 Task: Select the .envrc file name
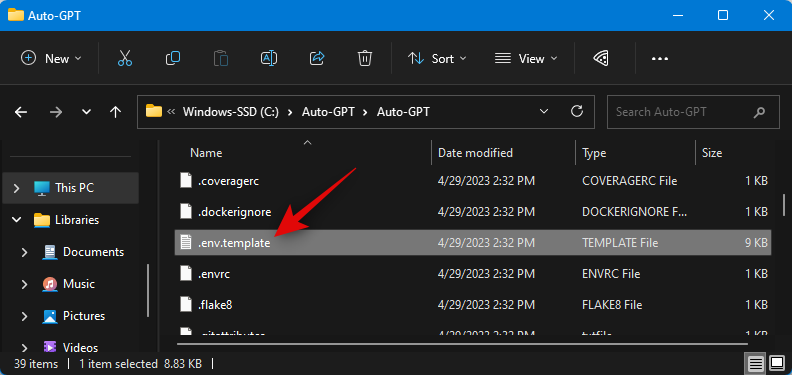click(x=214, y=274)
